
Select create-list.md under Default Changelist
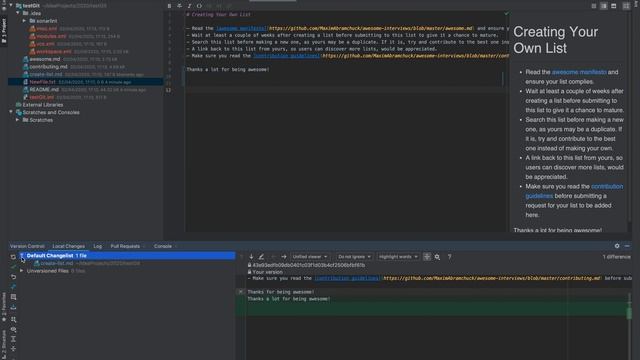[x=56, y=263]
